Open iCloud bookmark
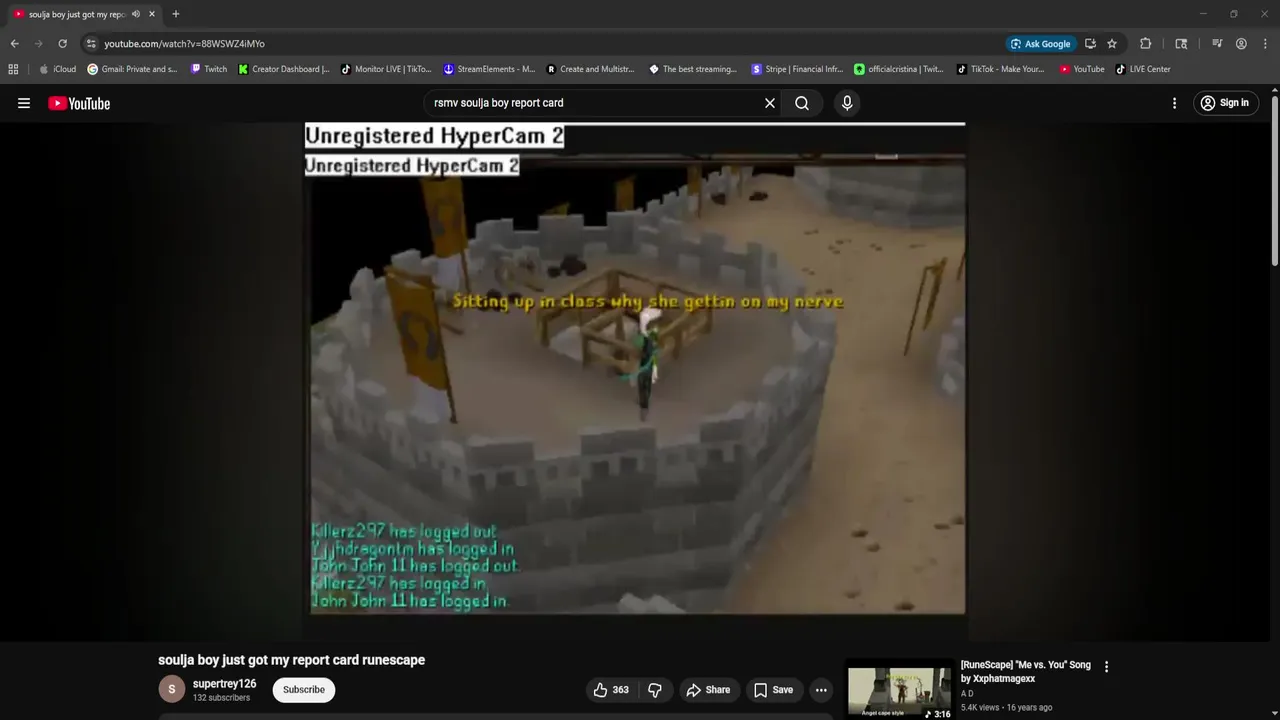This screenshot has height=720, width=1280. click(x=57, y=69)
